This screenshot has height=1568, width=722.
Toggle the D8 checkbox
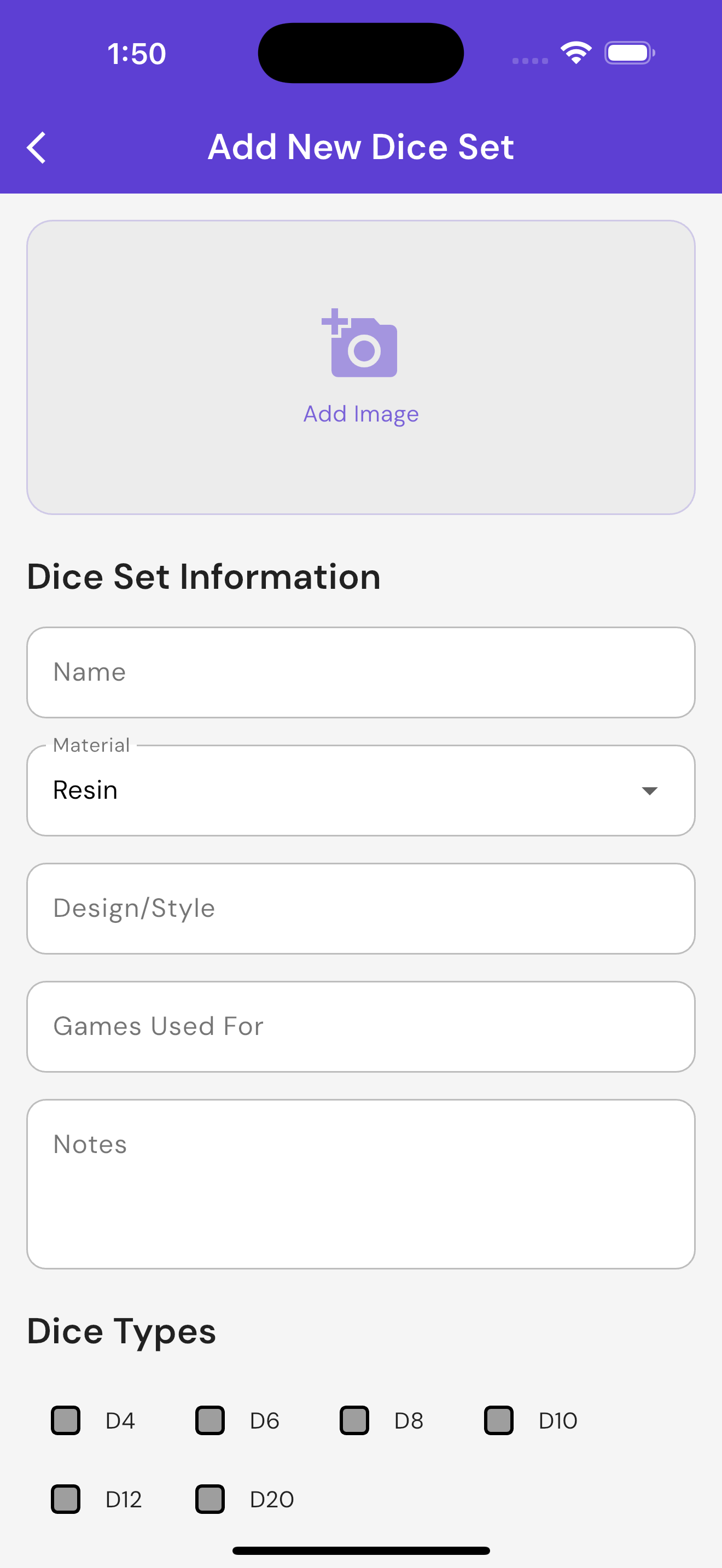click(354, 1421)
